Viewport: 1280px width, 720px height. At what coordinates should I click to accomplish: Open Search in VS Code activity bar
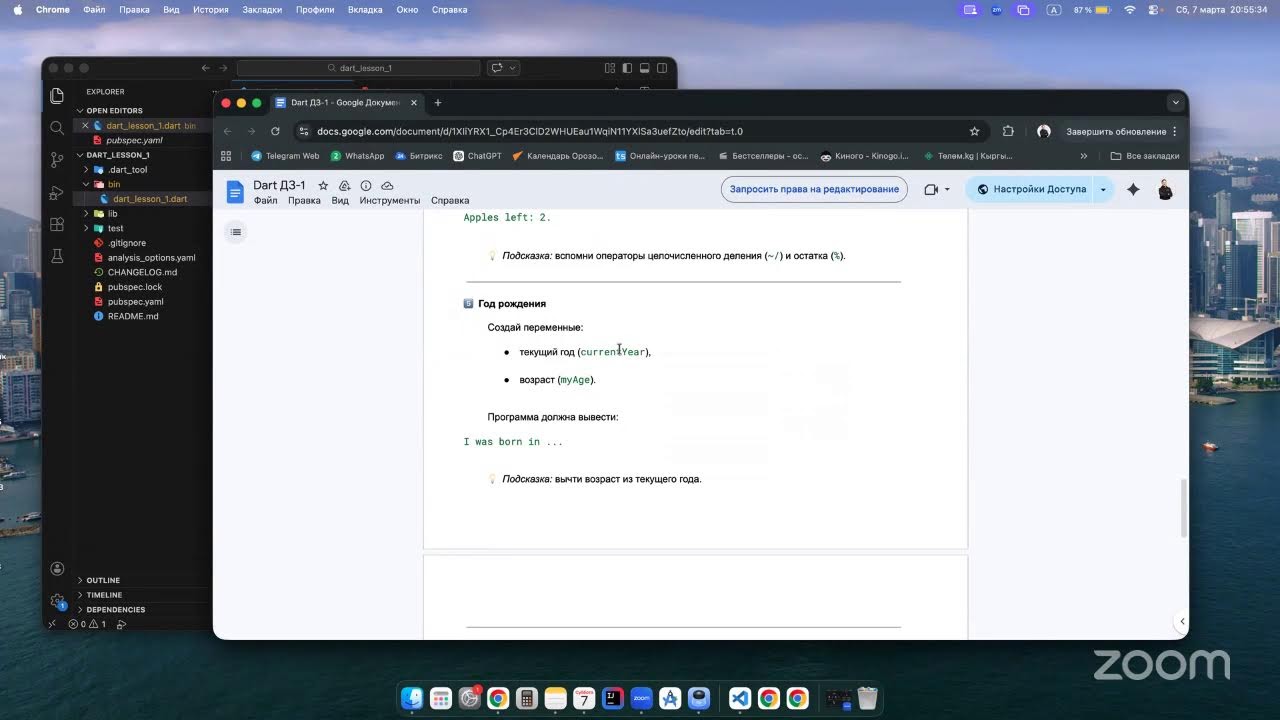57,128
